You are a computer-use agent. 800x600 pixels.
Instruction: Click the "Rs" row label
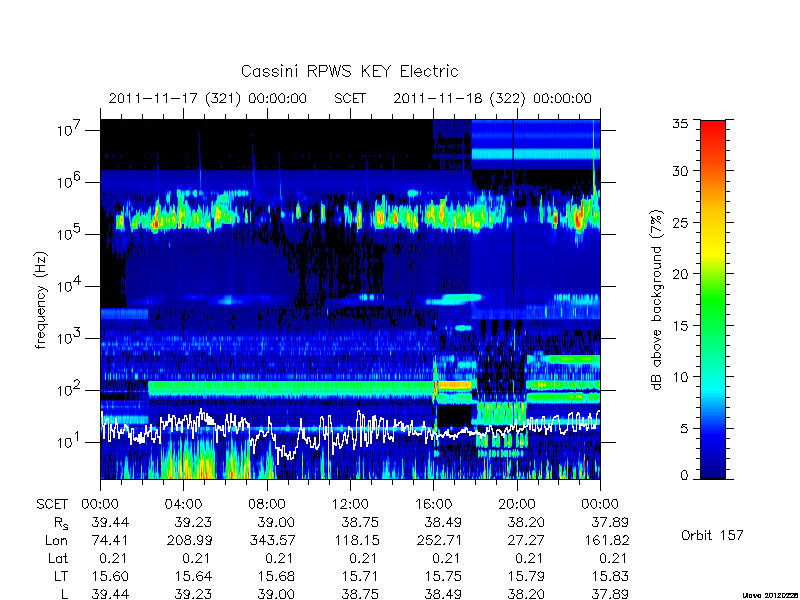[61, 523]
